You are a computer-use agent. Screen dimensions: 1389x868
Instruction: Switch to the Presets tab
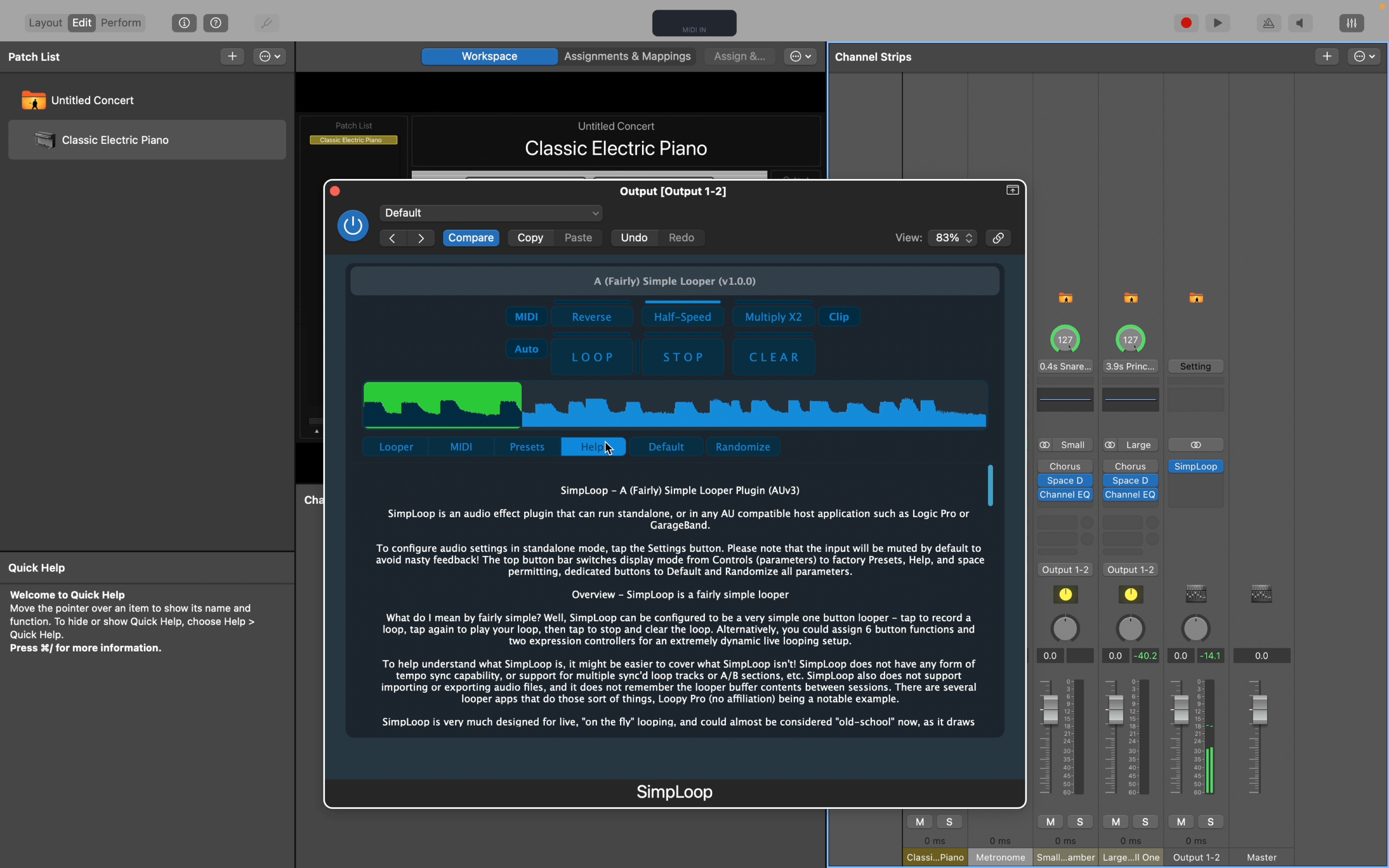(x=527, y=446)
